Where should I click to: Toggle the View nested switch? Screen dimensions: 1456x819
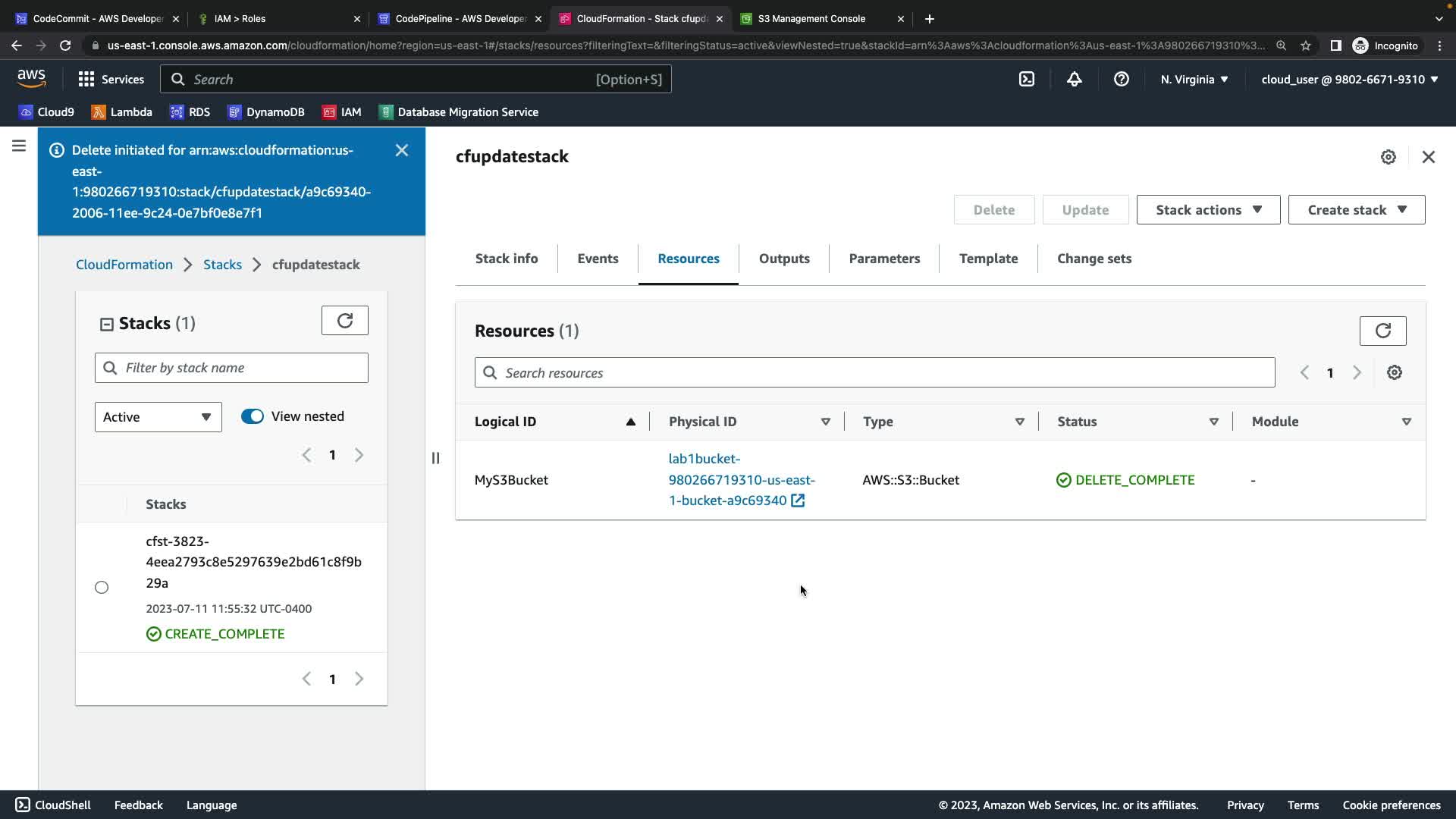pos(253,416)
